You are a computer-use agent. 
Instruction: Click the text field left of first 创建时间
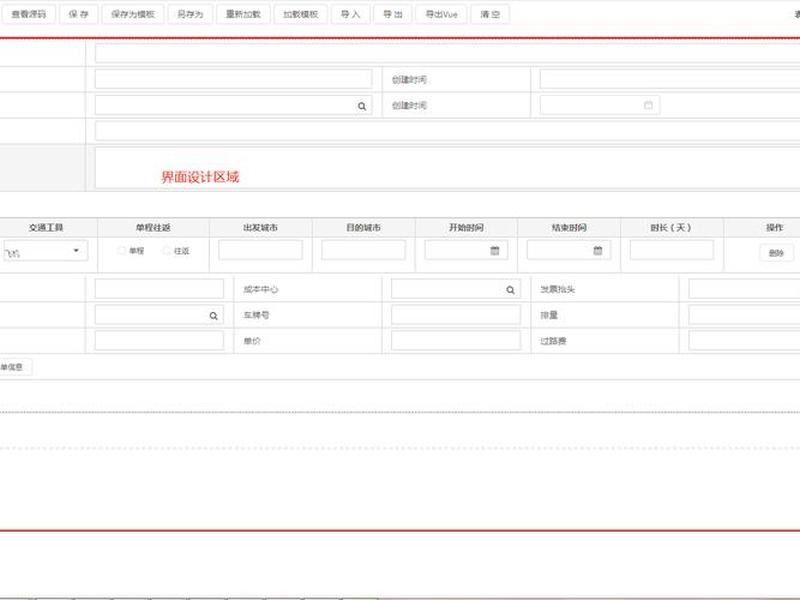point(233,79)
